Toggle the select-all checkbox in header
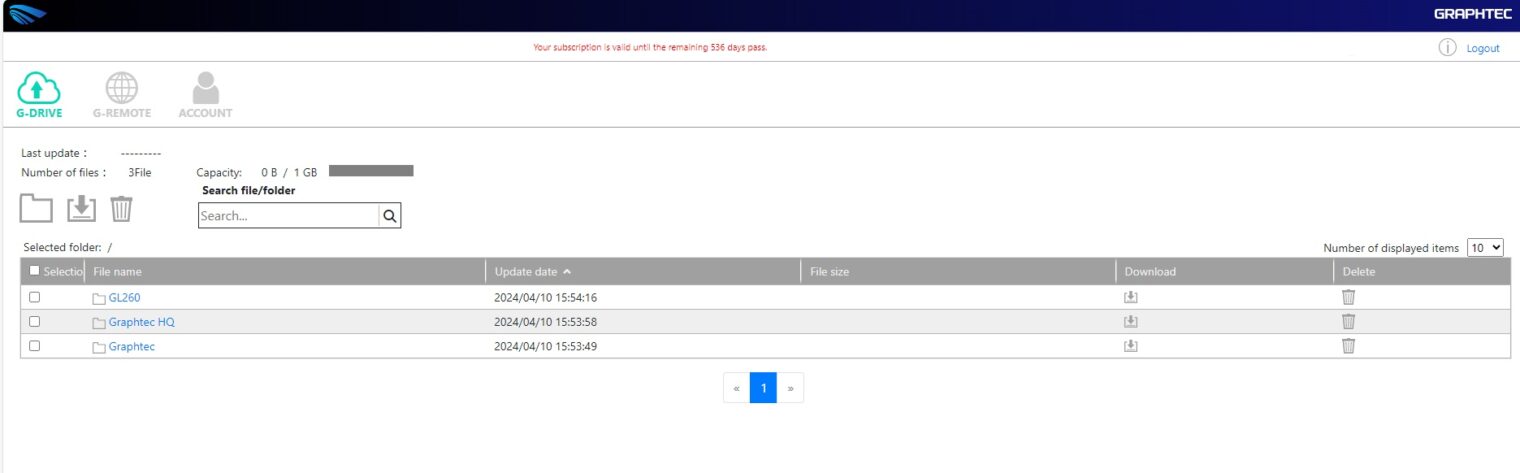 35,271
